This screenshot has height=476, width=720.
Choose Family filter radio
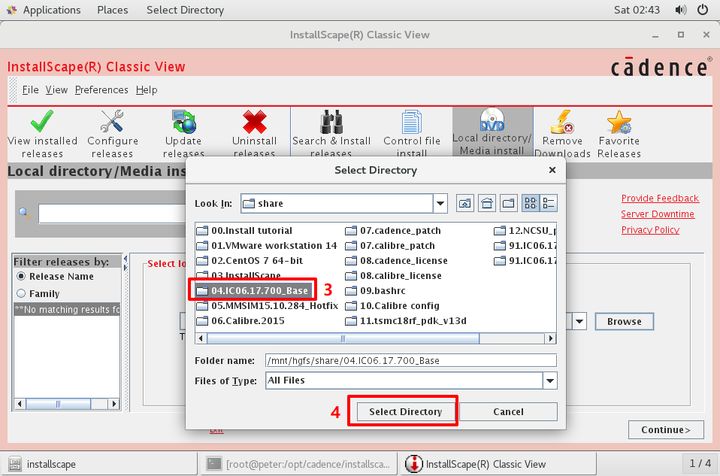(21, 293)
